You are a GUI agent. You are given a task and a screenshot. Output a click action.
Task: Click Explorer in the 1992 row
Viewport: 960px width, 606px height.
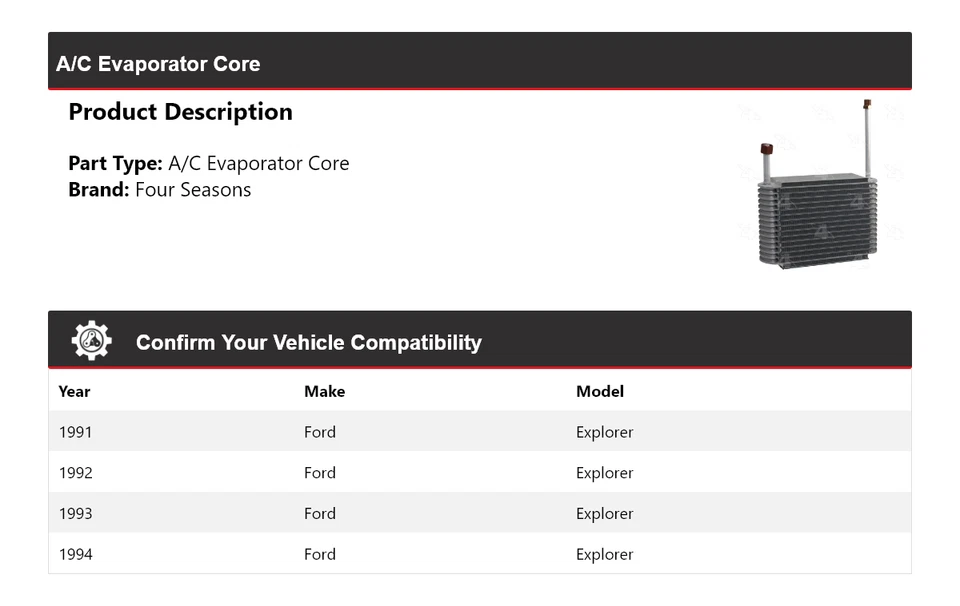604,473
